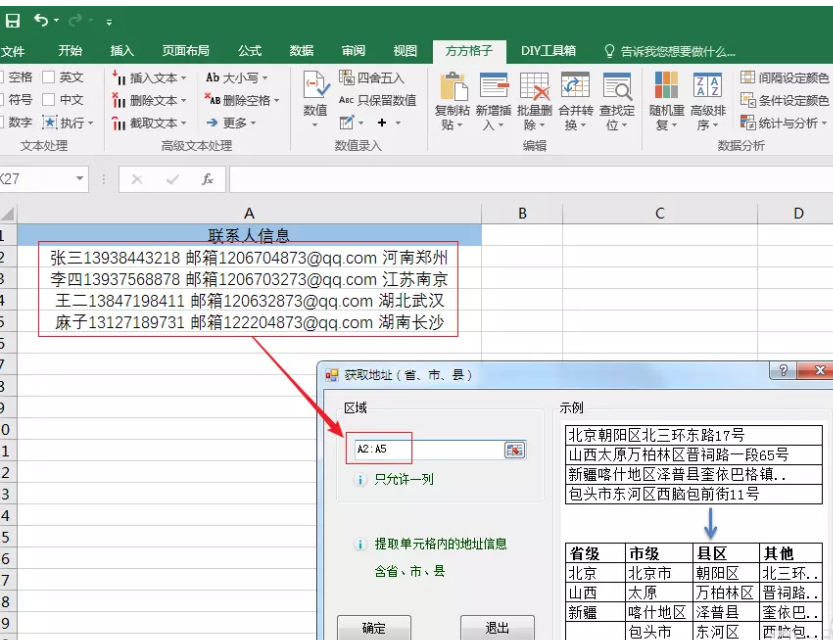
Task: Open the 截取文本 dropdown
Action: tap(149, 123)
